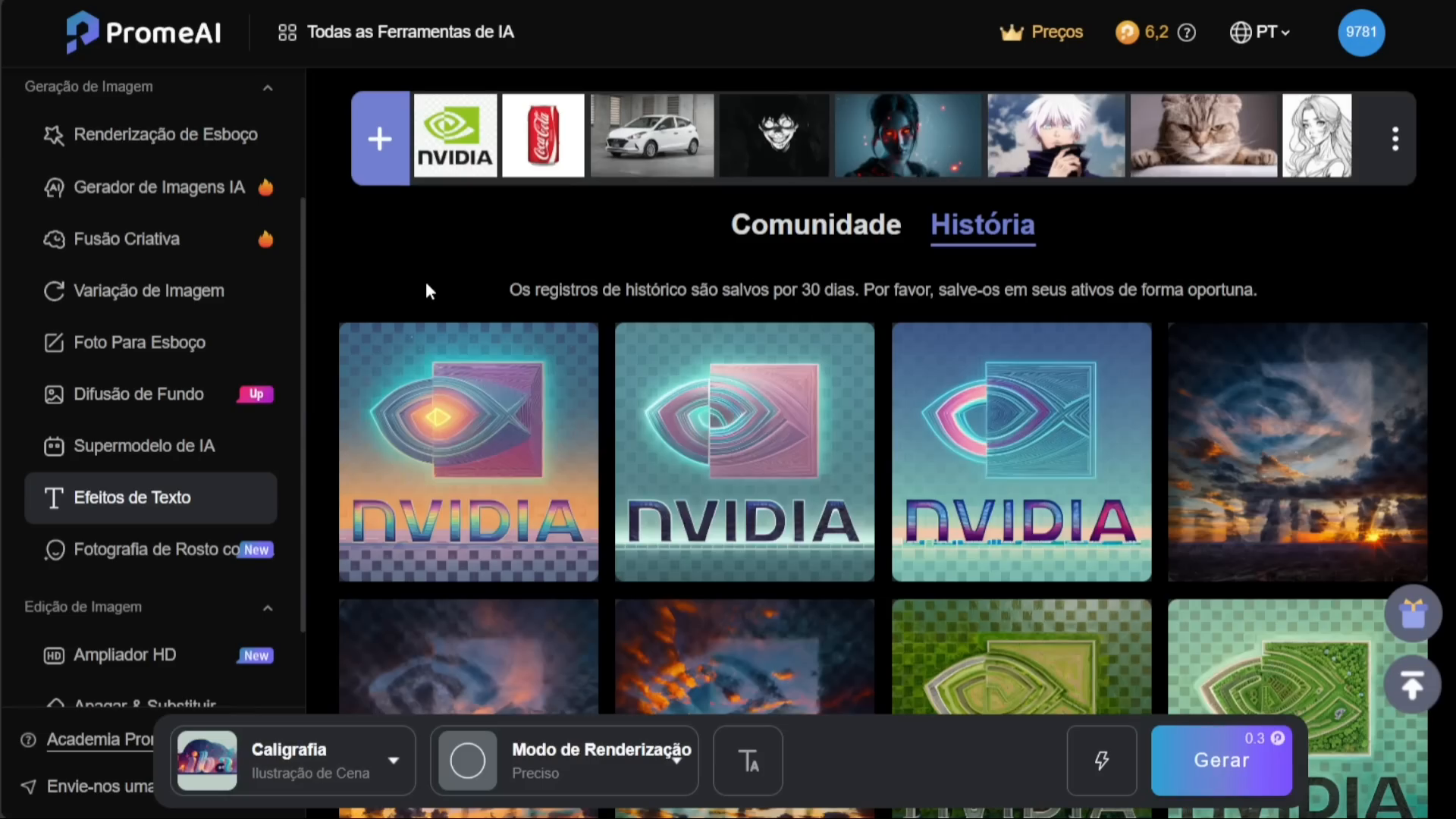
Task: Click the floating gift box icon
Action: pos(1413,613)
